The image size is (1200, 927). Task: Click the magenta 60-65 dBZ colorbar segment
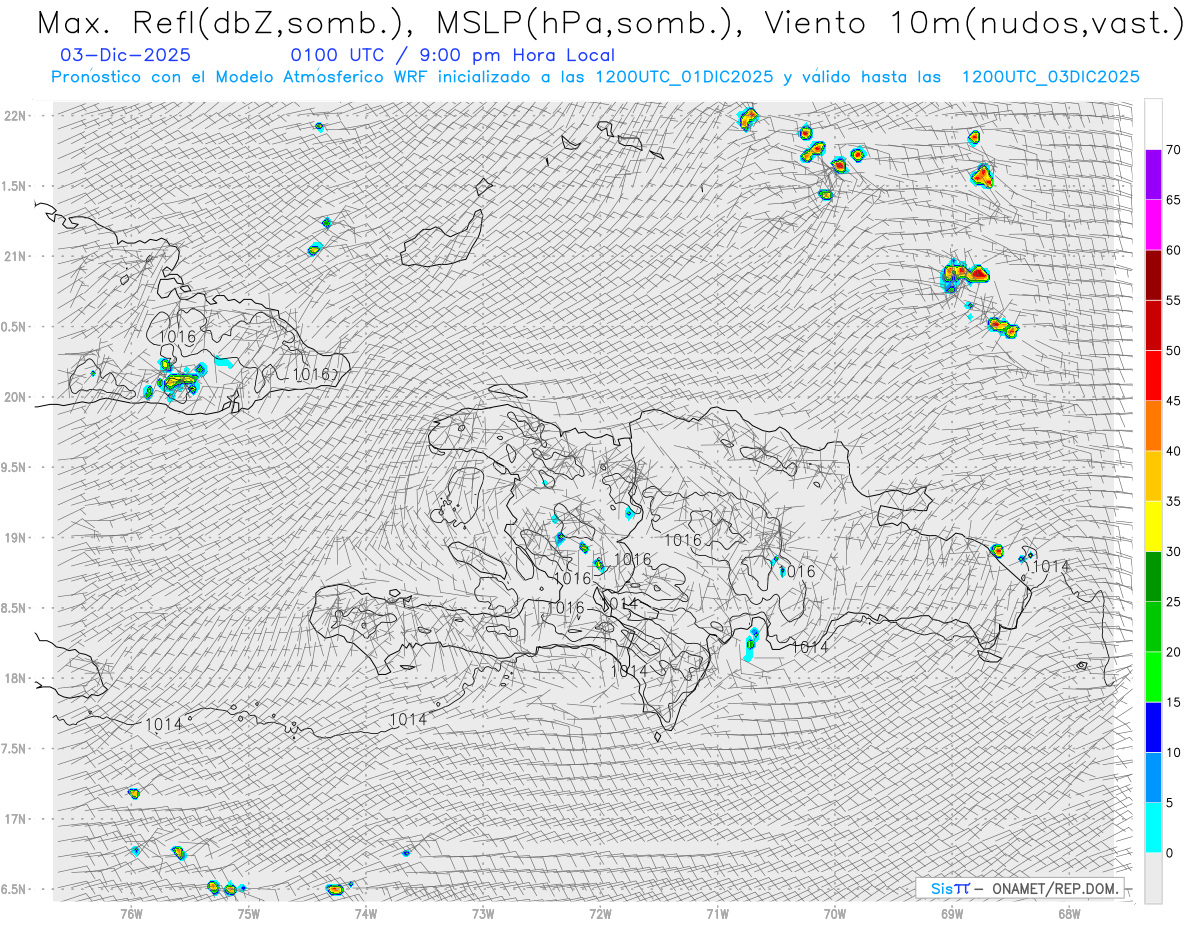coord(1153,225)
